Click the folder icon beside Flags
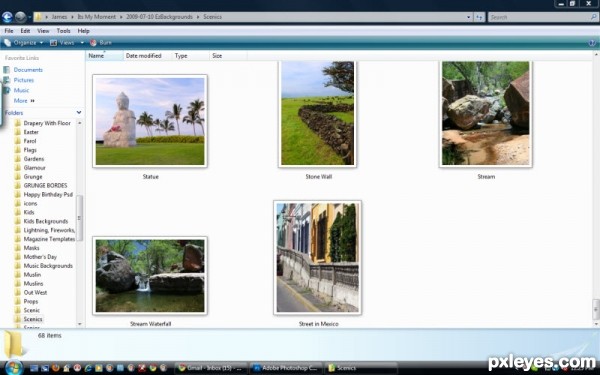 click(x=18, y=150)
